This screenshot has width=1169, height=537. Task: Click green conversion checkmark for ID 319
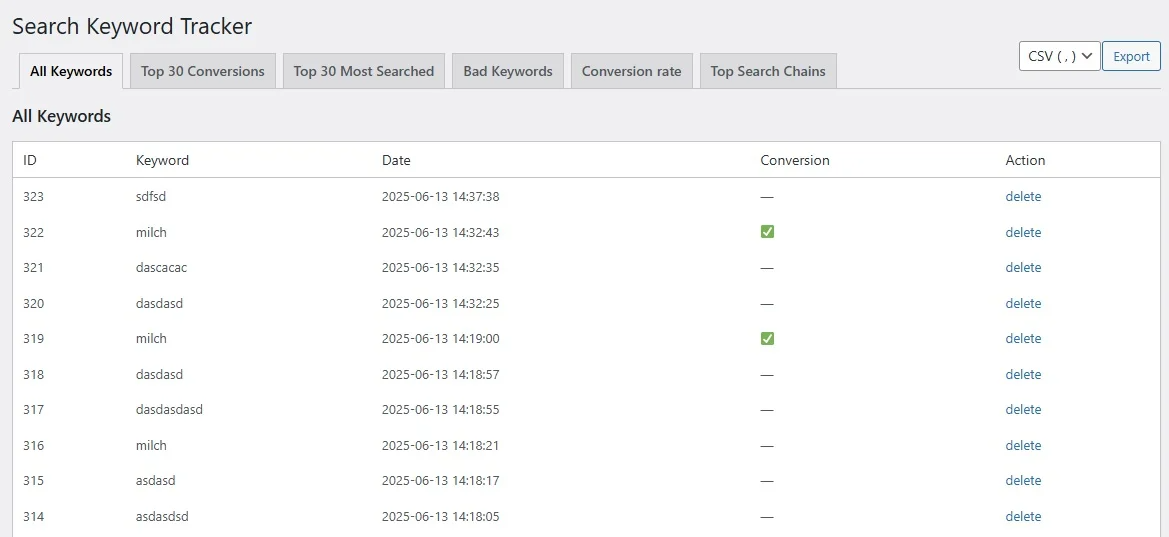pyautogui.click(x=767, y=338)
